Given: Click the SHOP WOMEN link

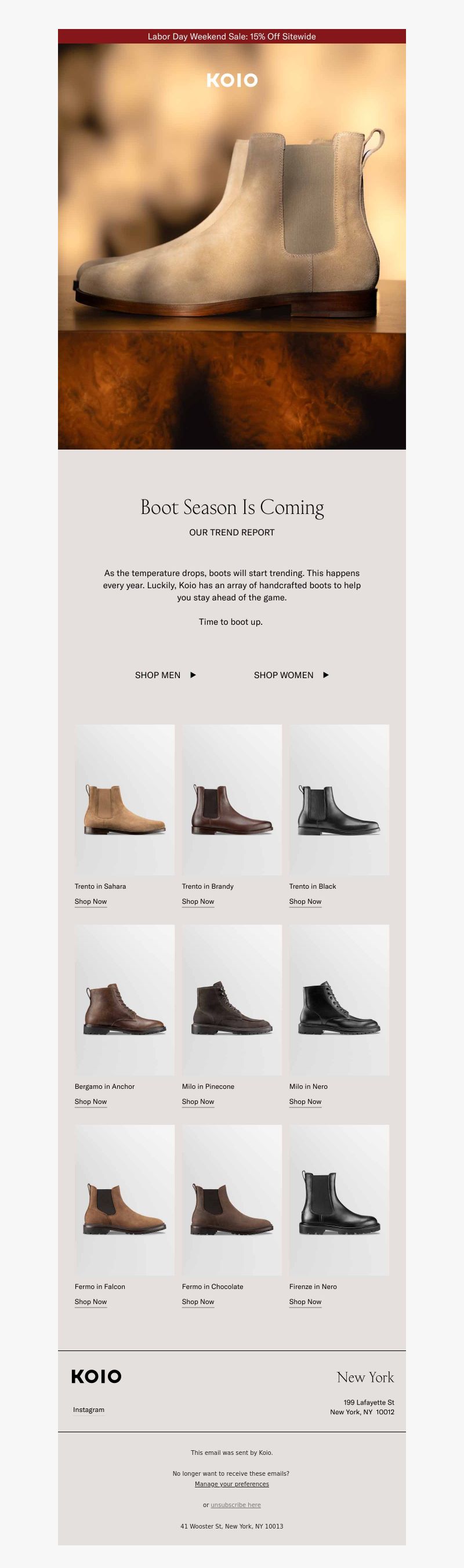Looking at the screenshot, I should (284, 675).
